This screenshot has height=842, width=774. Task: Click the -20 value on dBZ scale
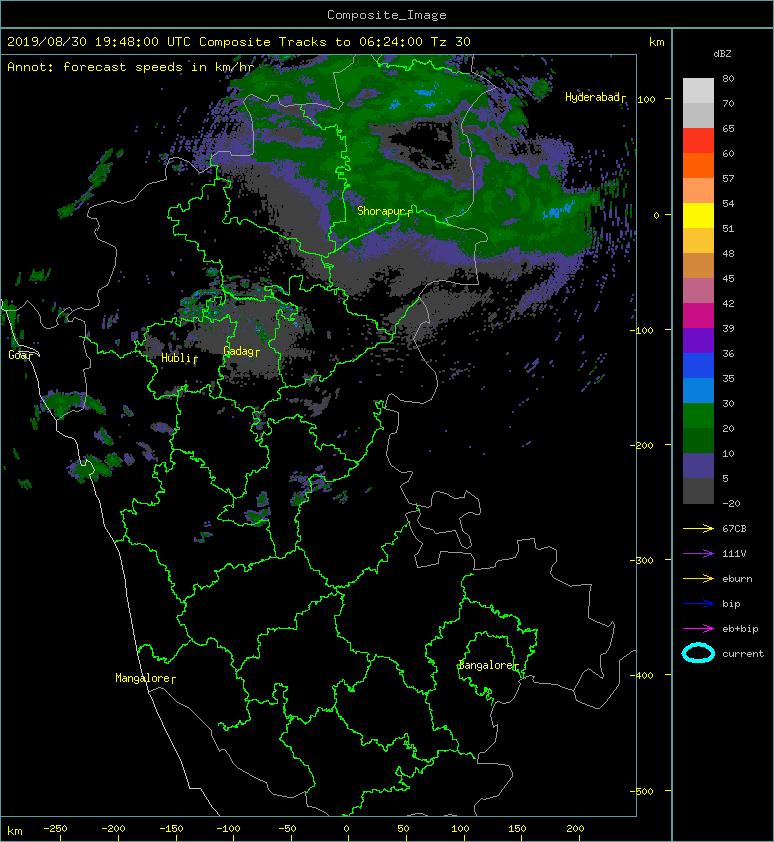coord(732,504)
